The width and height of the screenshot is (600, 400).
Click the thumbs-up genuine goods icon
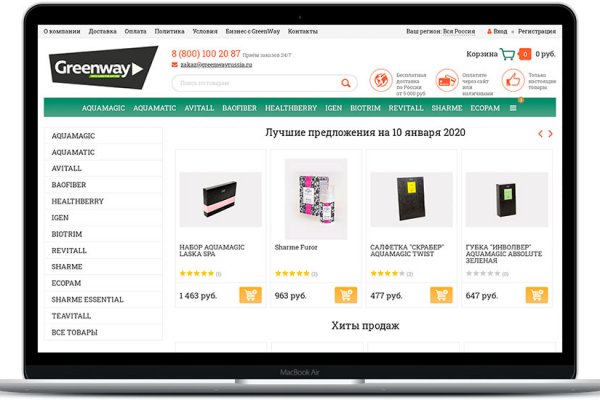[x=513, y=80]
